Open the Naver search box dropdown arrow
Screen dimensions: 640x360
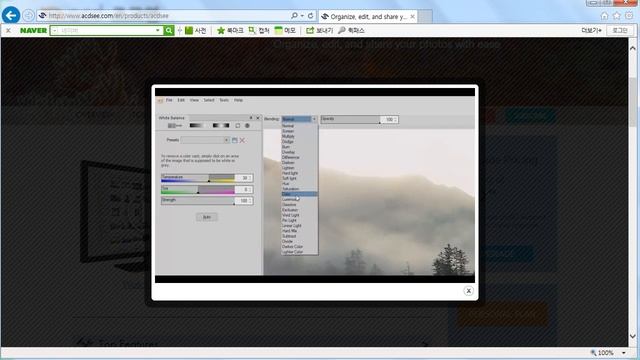click(x=158, y=30)
